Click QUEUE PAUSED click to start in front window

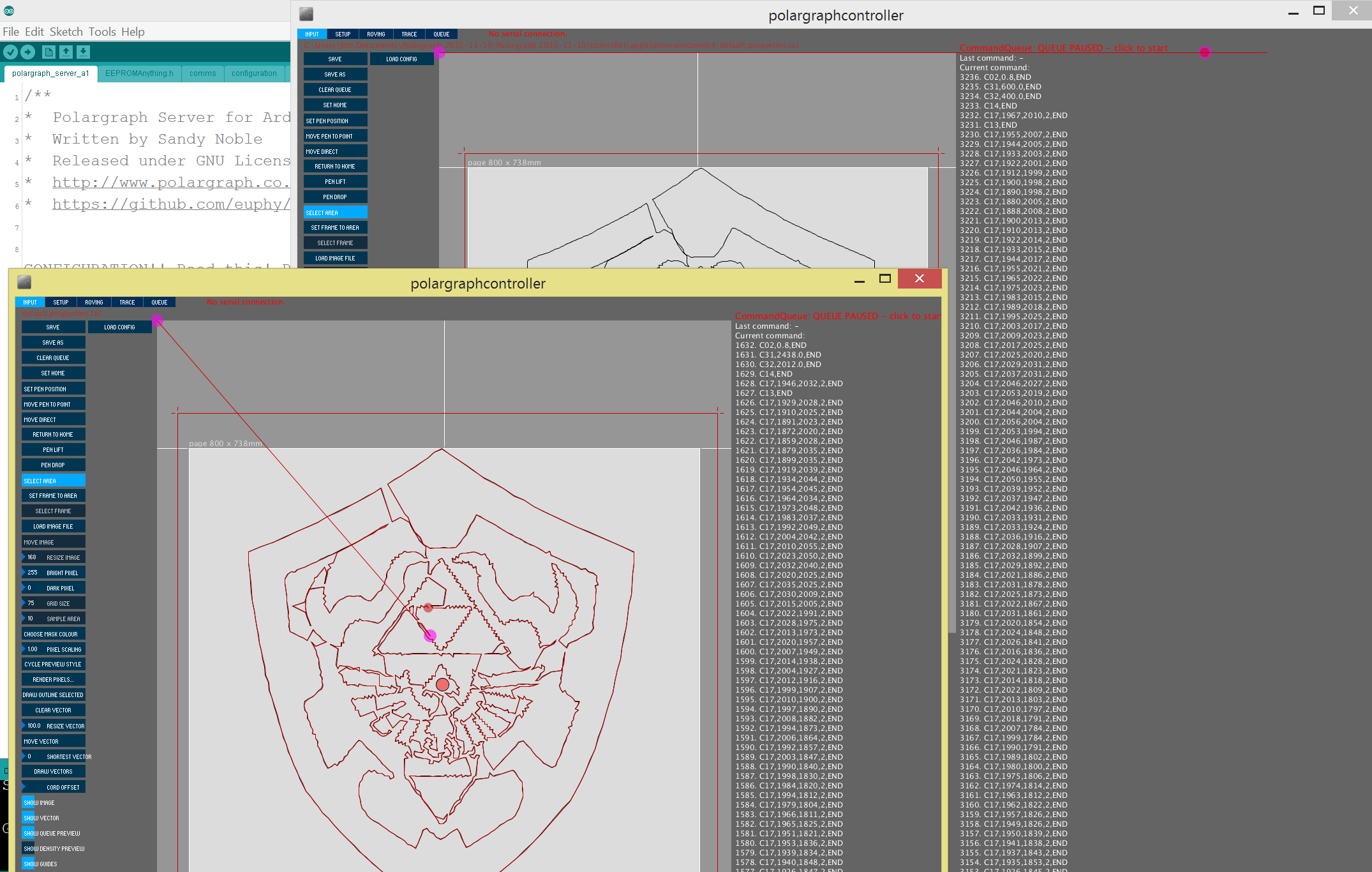[x=838, y=316]
